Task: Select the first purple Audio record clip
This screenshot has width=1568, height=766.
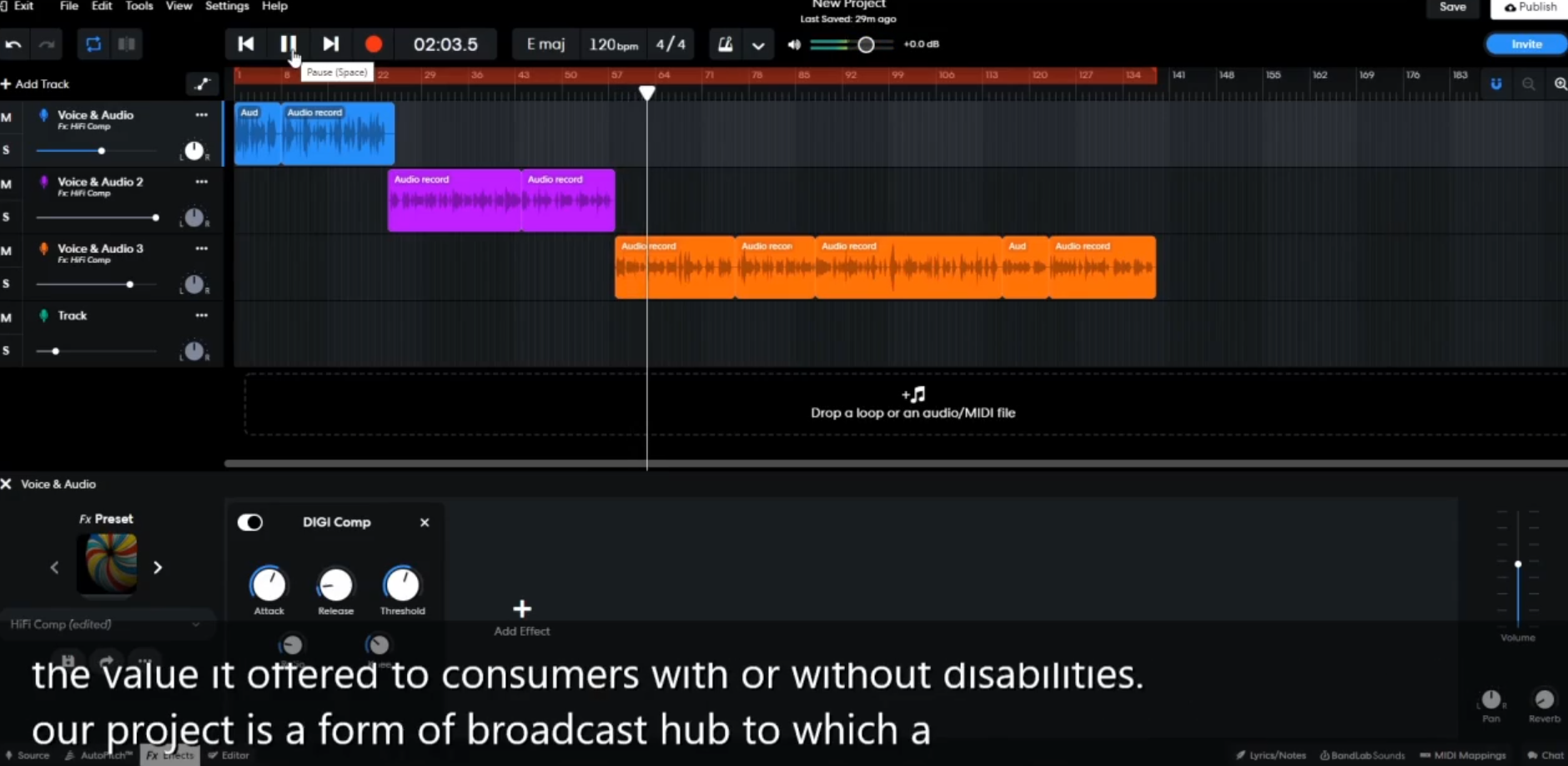Action: 455,200
